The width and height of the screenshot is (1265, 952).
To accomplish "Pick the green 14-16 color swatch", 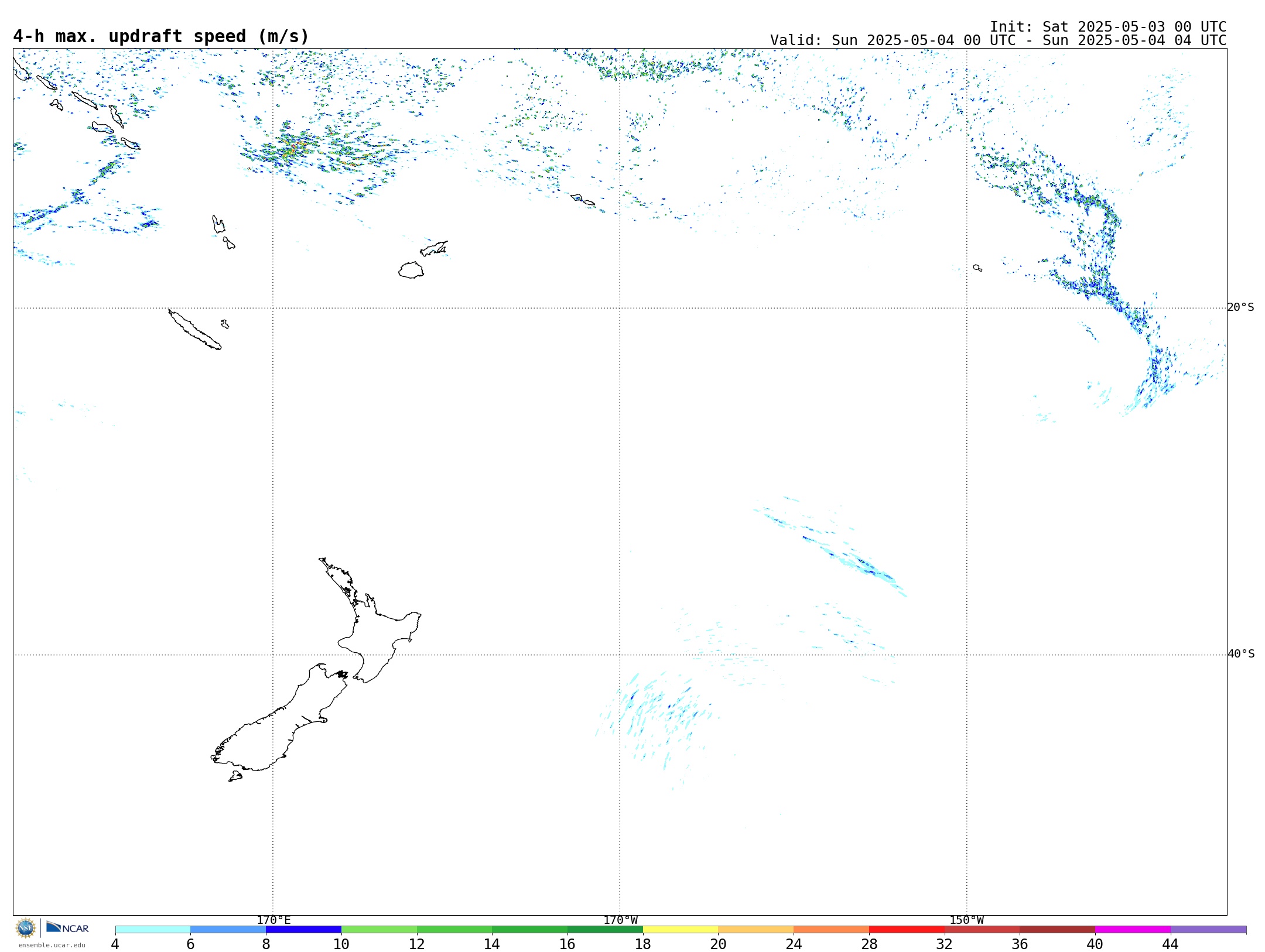I will tap(530, 929).
